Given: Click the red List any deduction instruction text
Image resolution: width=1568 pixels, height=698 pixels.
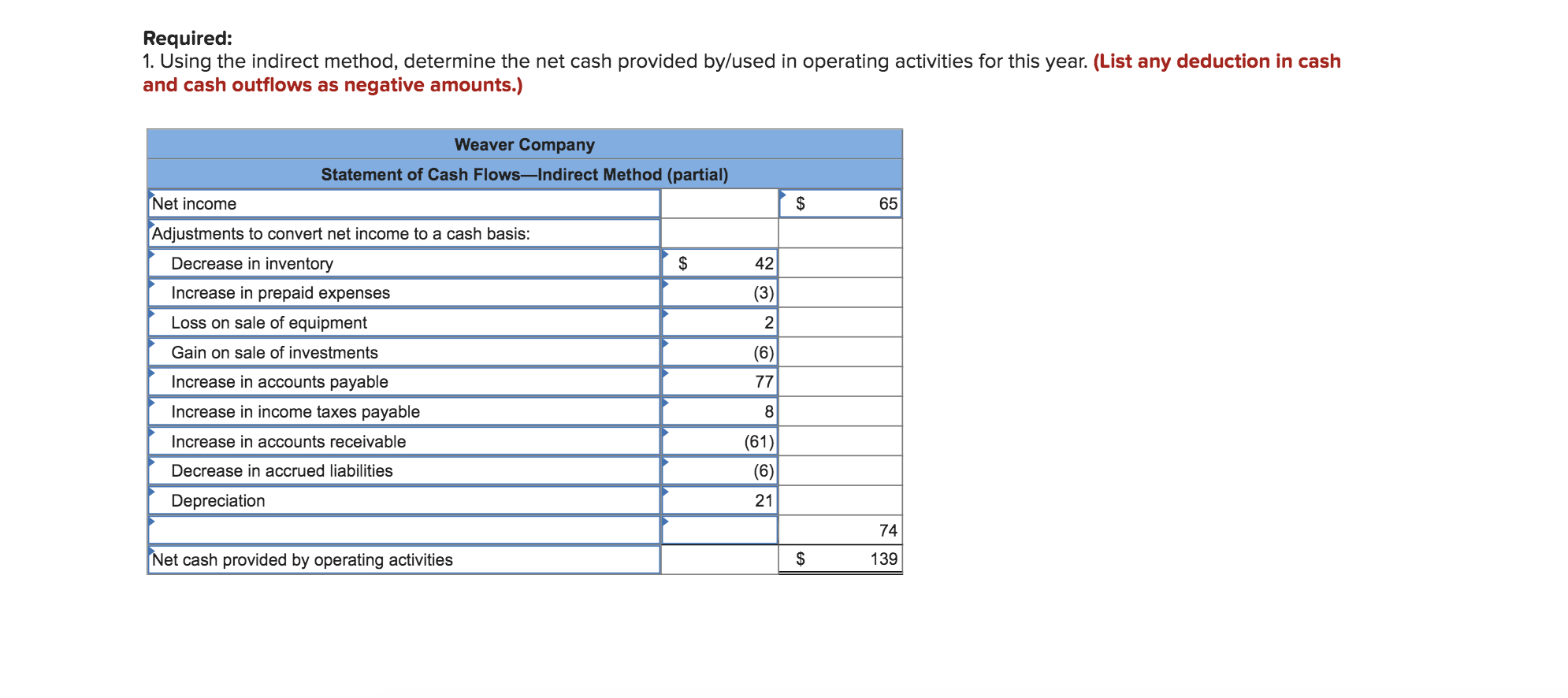Looking at the screenshot, I should click(x=741, y=72).
